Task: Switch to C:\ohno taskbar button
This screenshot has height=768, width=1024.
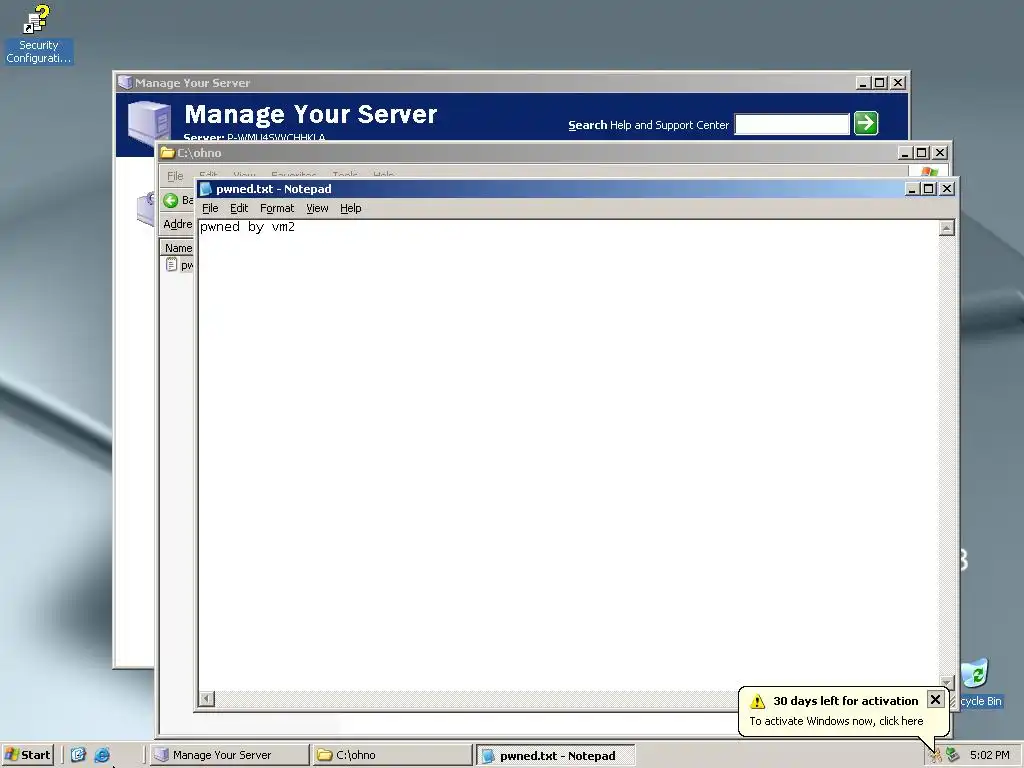Action: 392,755
